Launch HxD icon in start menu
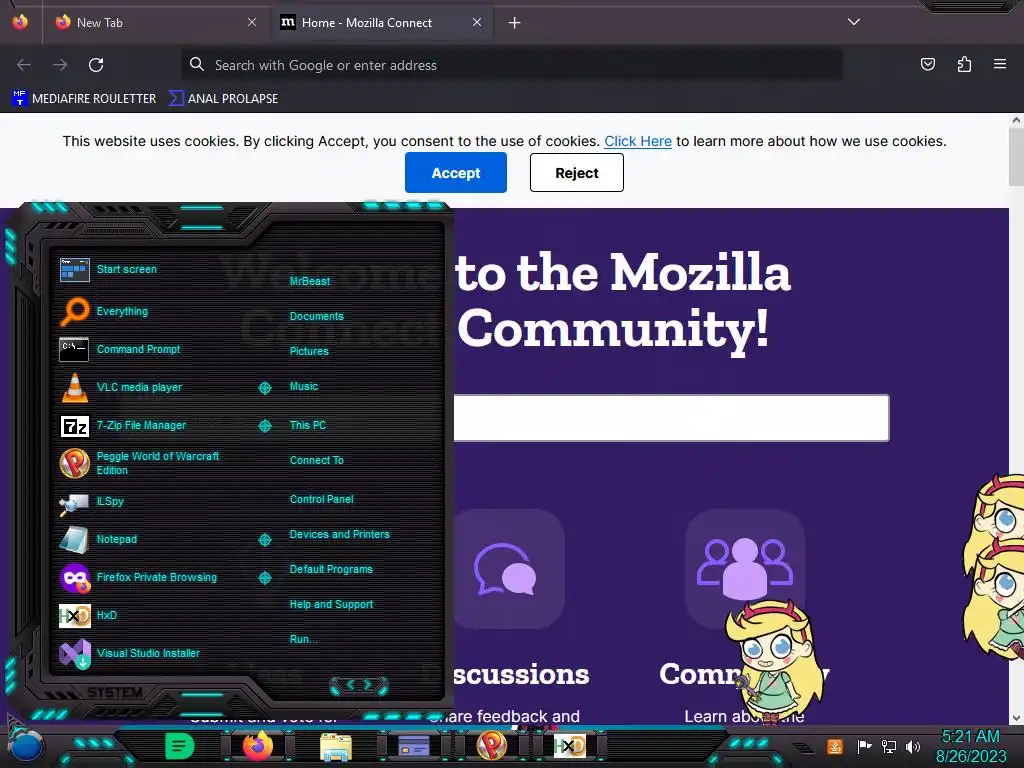 tap(74, 616)
